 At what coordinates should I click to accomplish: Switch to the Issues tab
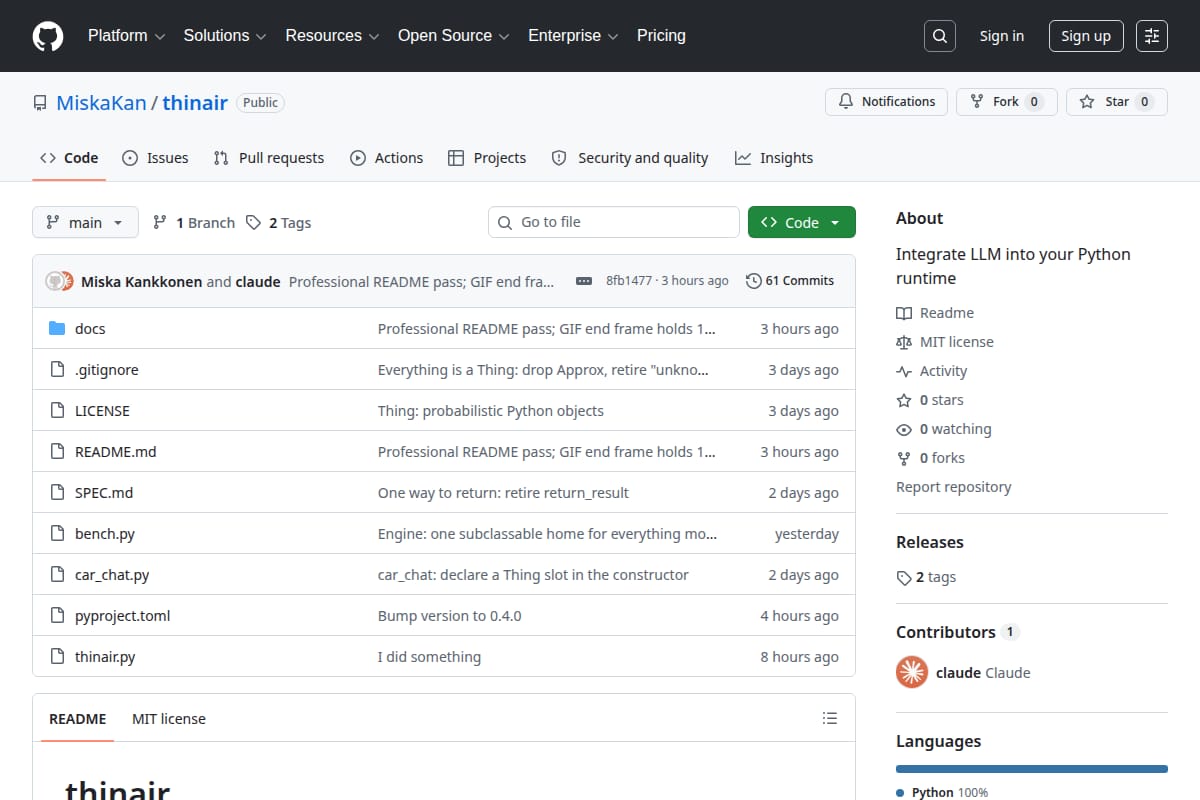pyautogui.click(x=155, y=158)
